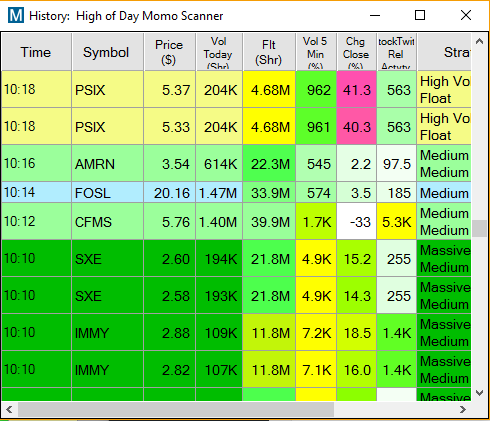Select PSIX symbol at price 5.37
This screenshot has height=421, width=490.
(x=108, y=90)
